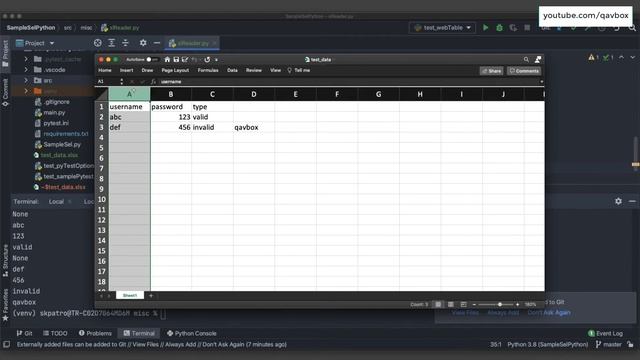Click the Excel Home house icon
Image resolution: width=640 pixels, height=360 pixels.
(167, 60)
